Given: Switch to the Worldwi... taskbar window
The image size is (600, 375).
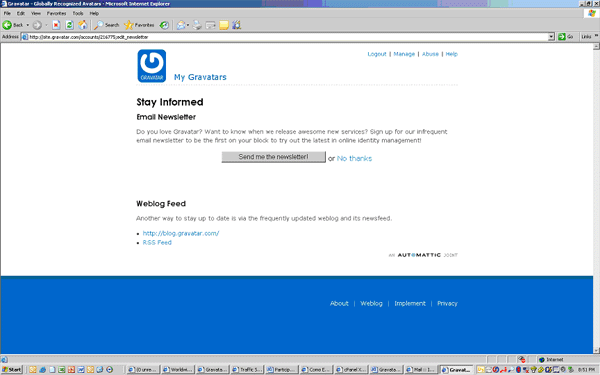Looking at the screenshot, I should [178, 370].
